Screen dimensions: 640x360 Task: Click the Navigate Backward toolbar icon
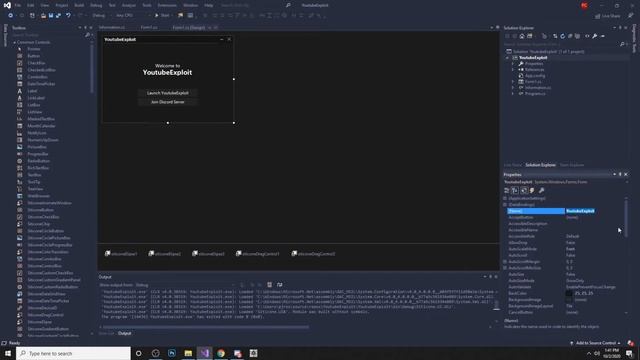(10, 16)
